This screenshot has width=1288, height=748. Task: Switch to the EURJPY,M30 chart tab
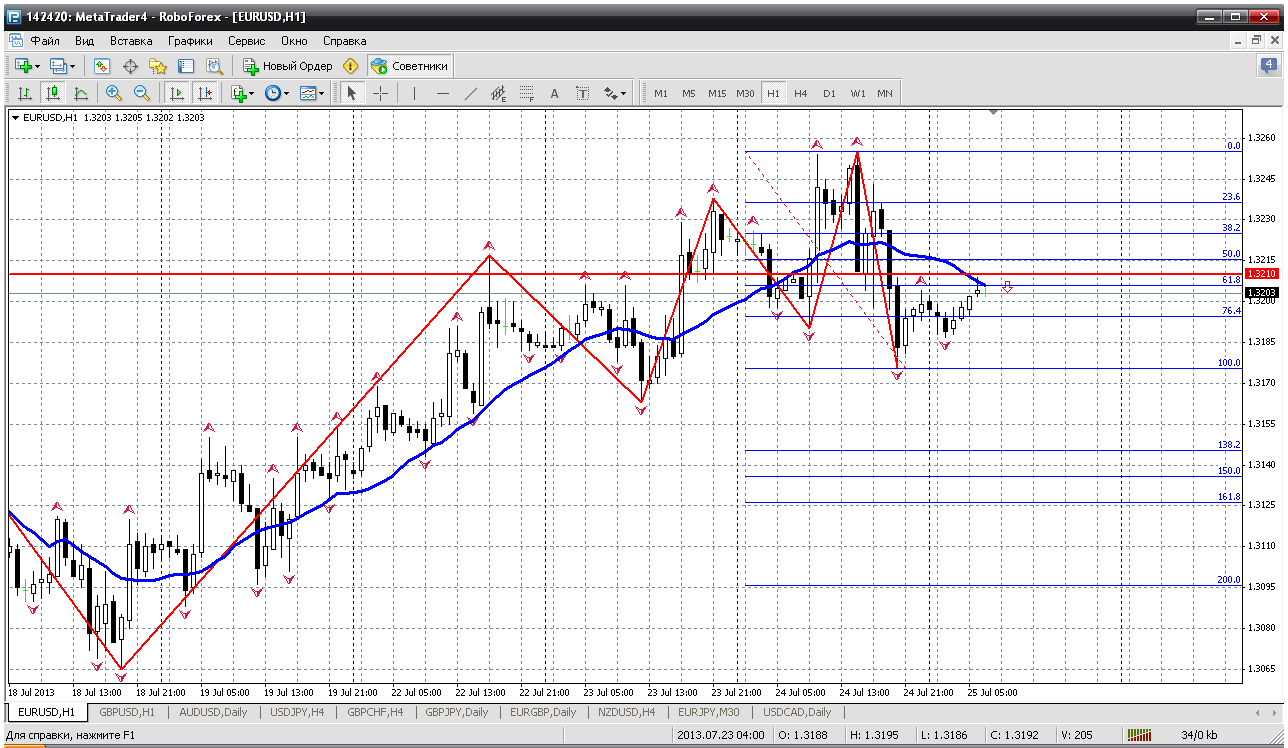(x=709, y=712)
